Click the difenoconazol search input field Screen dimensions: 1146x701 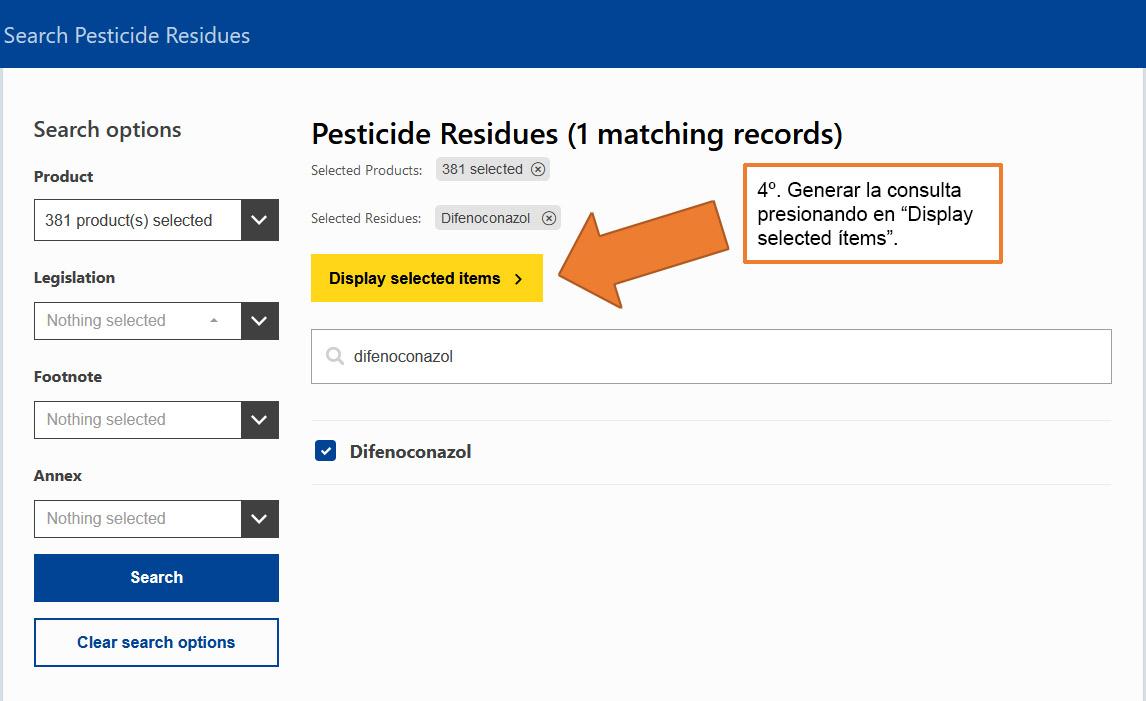(711, 357)
